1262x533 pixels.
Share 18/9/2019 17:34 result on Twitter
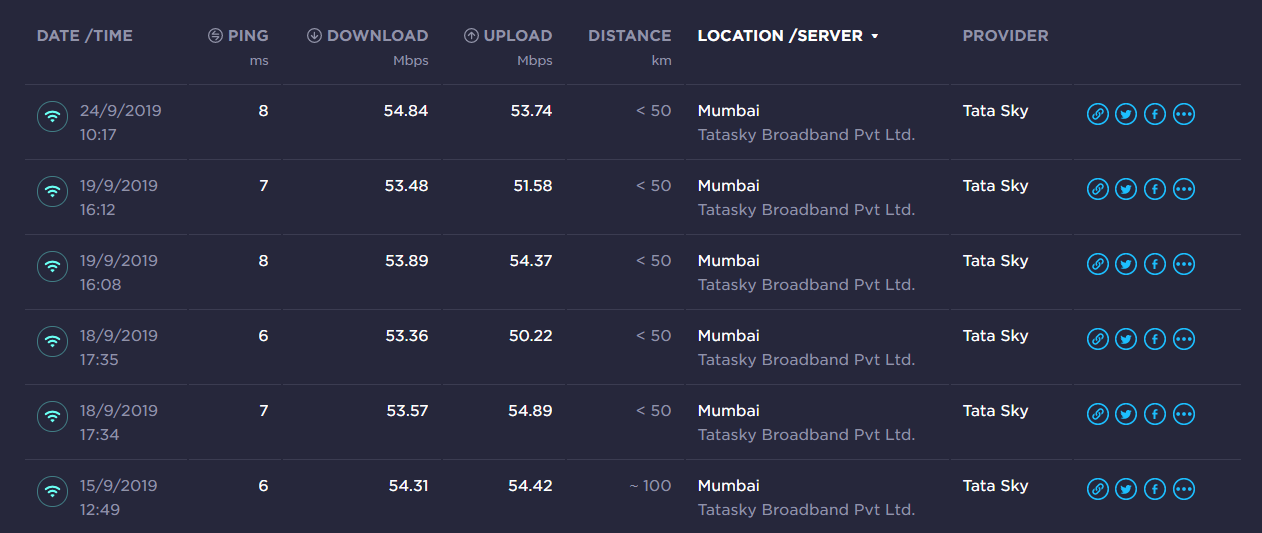pos(1126,414)
